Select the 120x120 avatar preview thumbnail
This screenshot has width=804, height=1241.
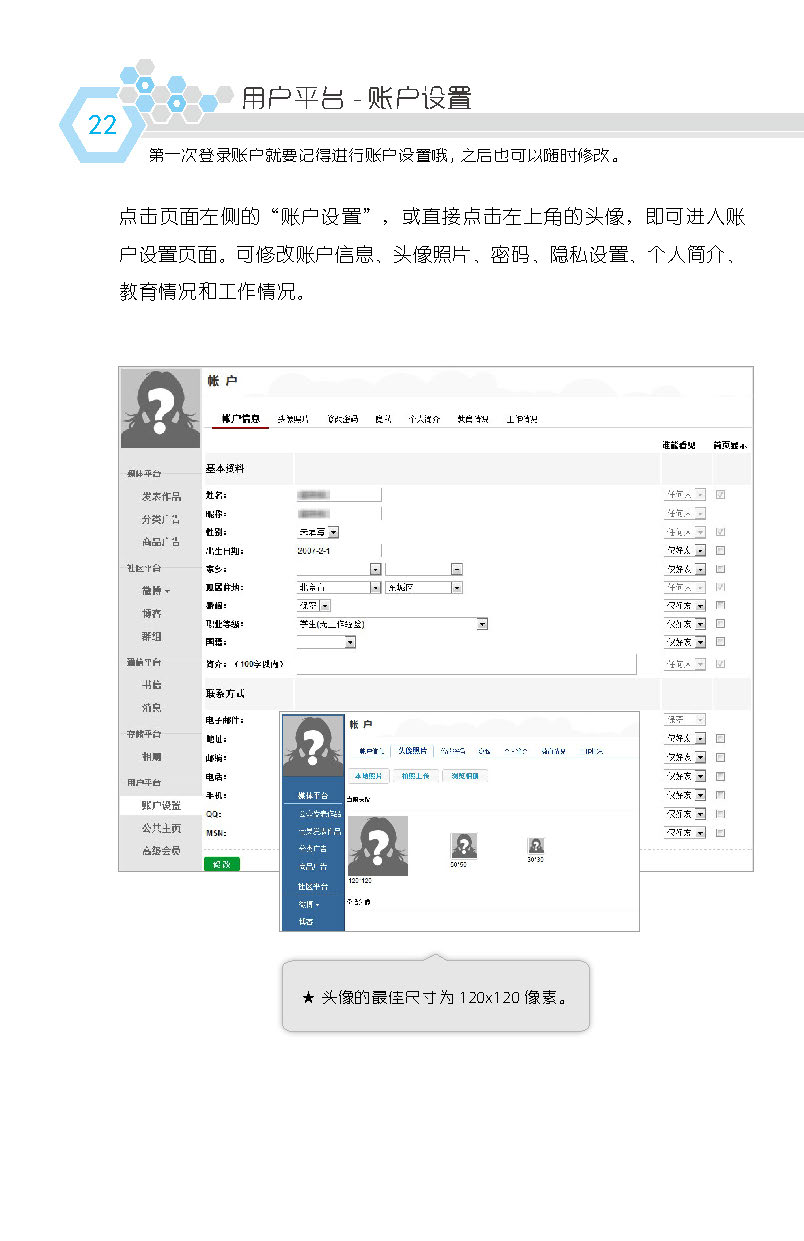tap(378, 846)
